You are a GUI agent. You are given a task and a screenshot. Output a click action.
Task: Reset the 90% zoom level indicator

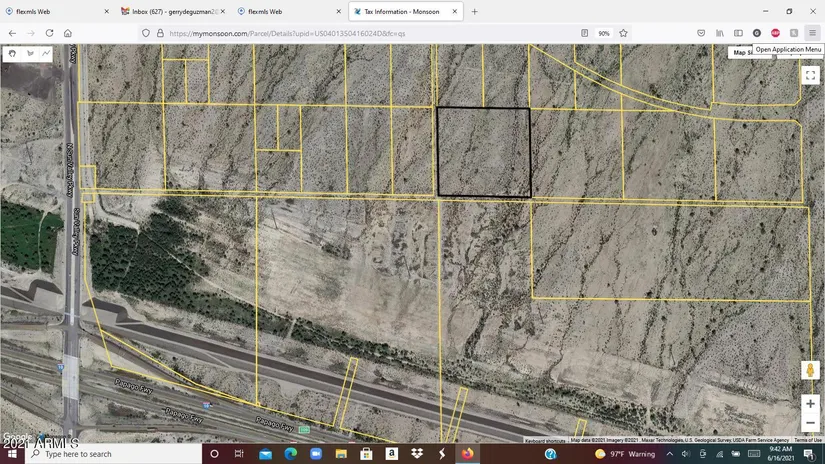(x=604, y=33)
